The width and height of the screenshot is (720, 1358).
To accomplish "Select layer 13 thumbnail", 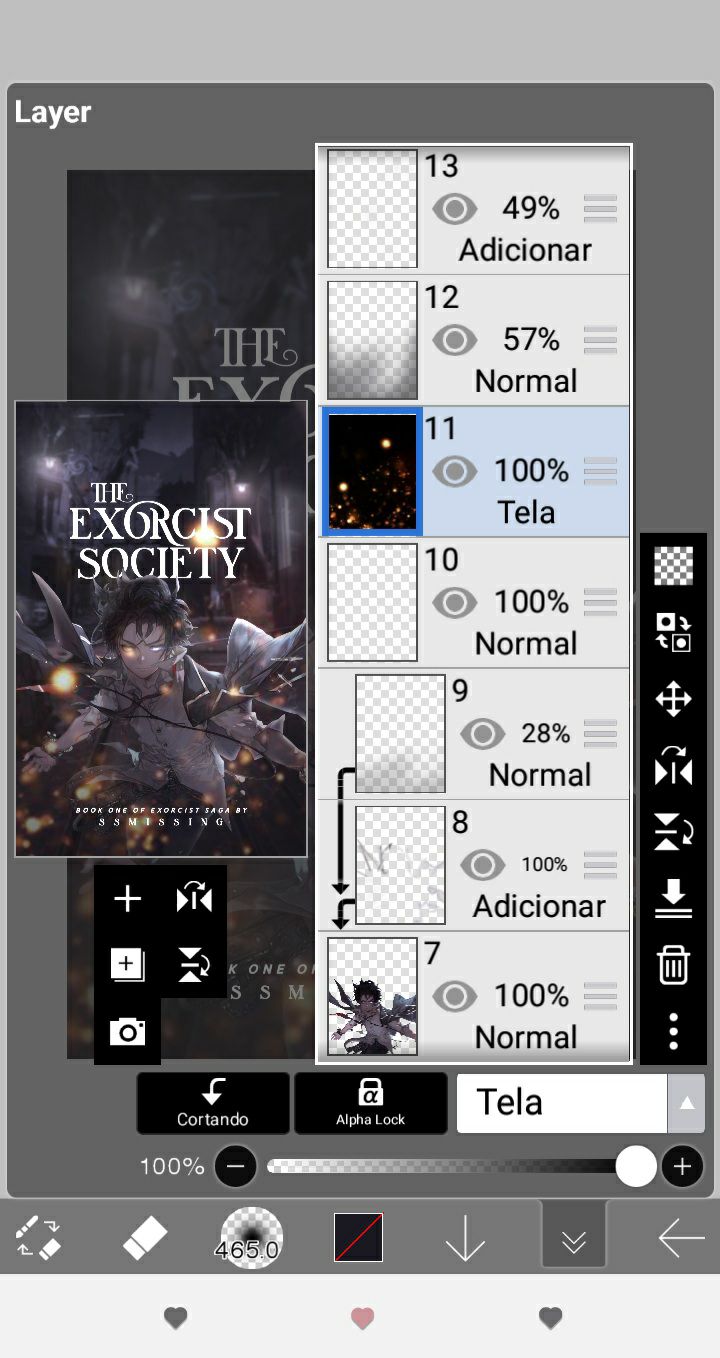I will coord(372,209).
